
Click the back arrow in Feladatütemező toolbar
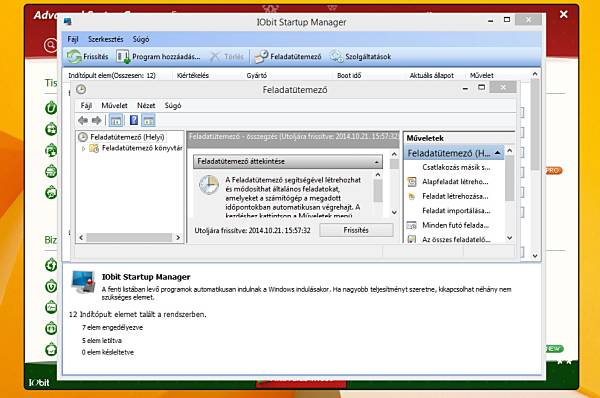coord(83,121)
